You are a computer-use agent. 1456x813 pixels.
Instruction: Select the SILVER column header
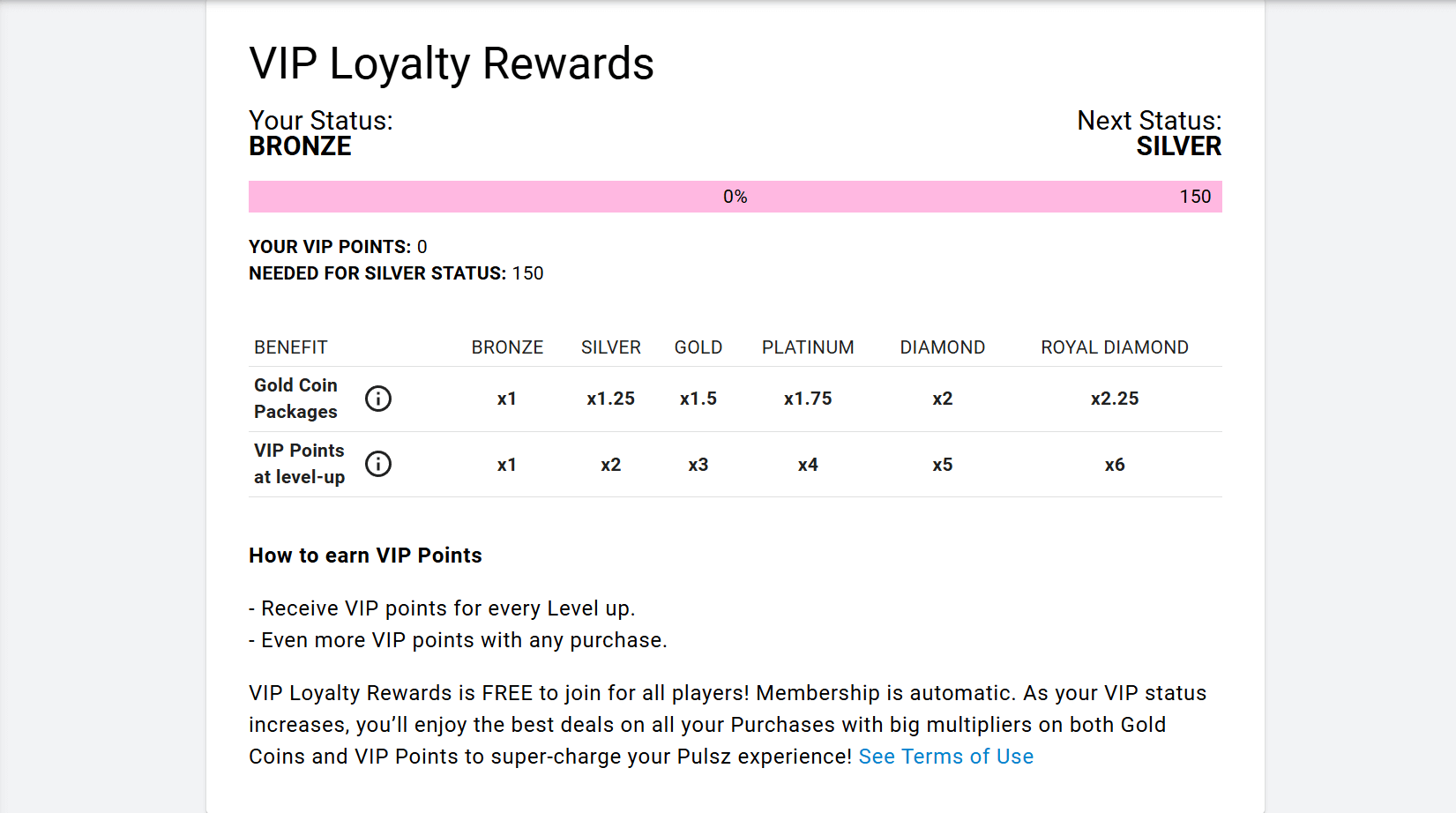click(x=610, y=347)
